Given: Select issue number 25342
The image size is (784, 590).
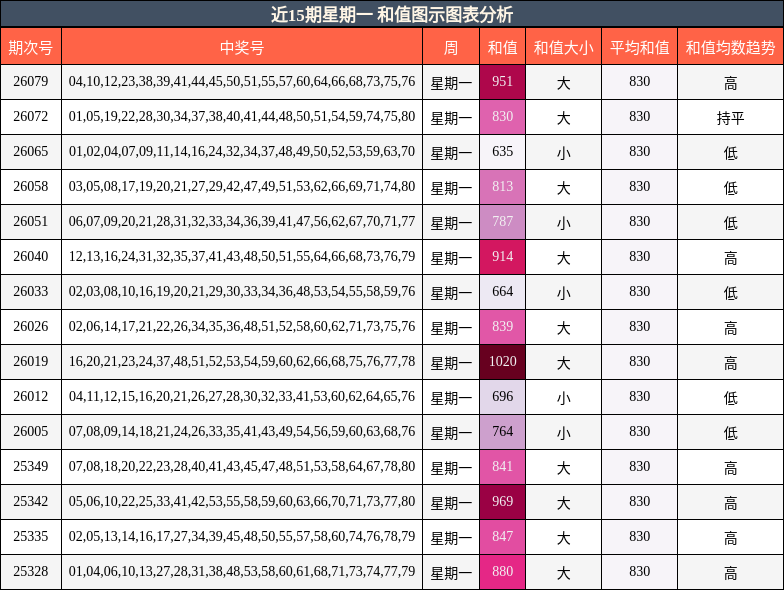Looking at the screenshot, I should 30,502.
